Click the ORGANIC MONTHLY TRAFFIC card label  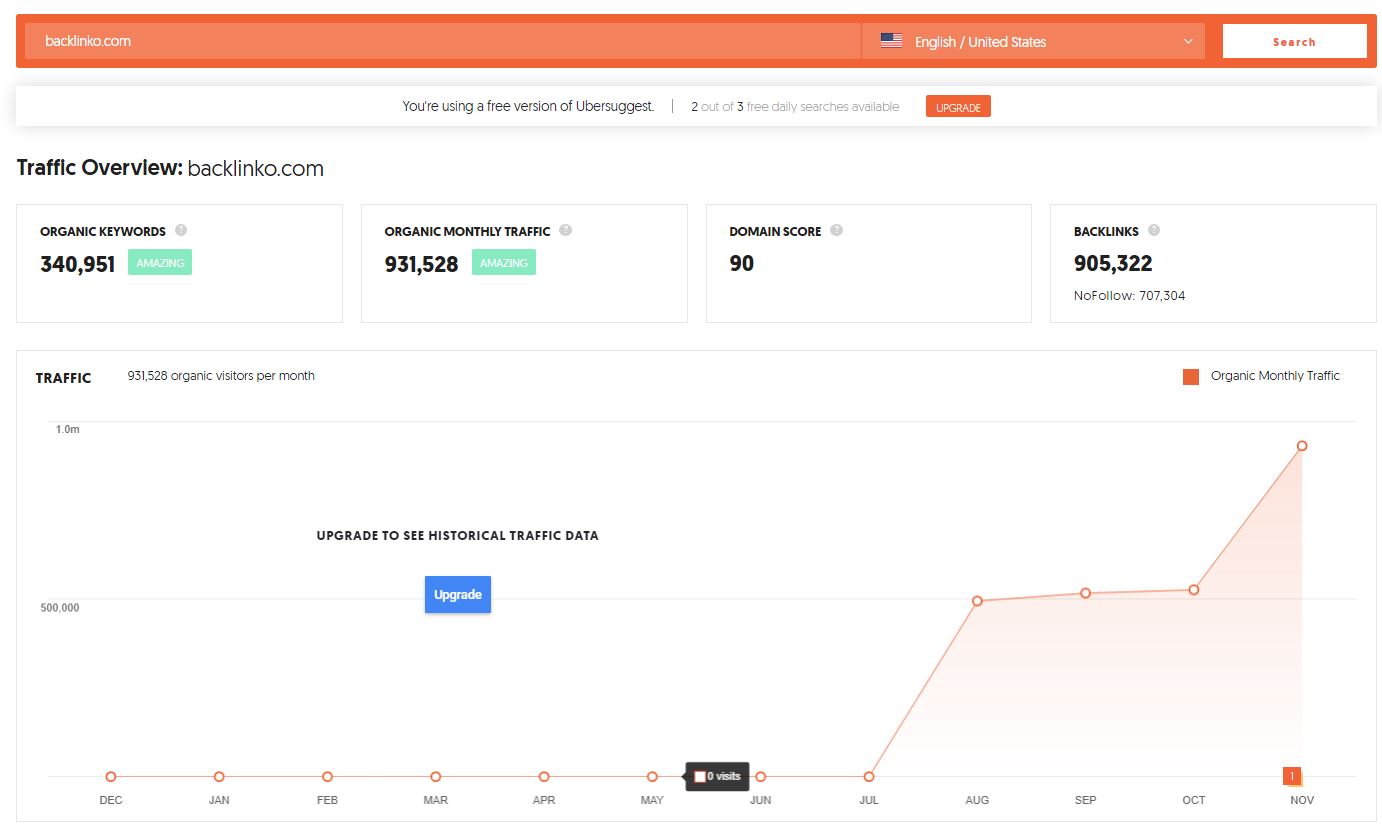(x=467, y=231)
